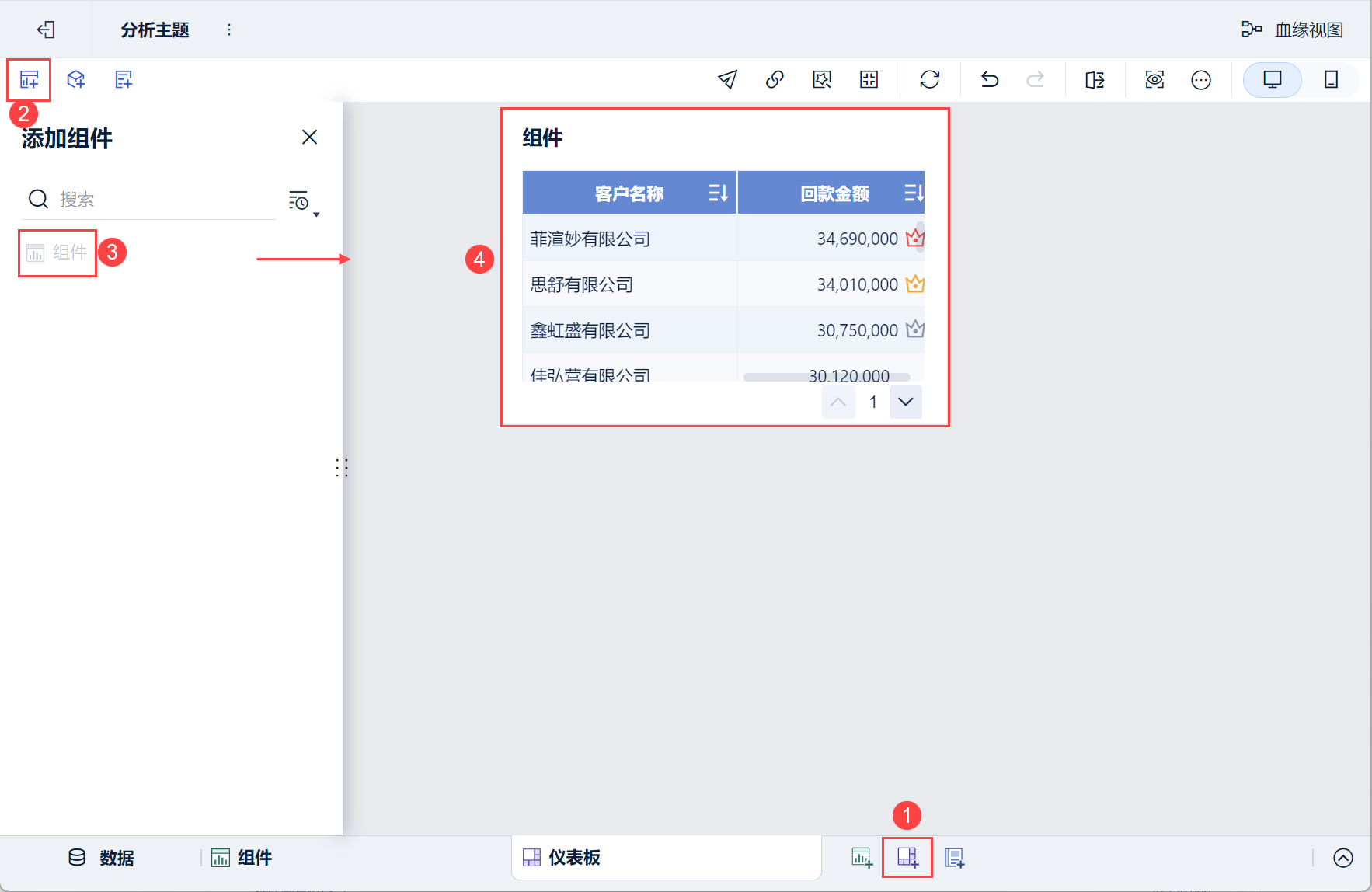The image size is (1372, 892).
Task: Click the 菲渲妙有限公司 cell
Action: pyautogui.click(x=630, y=239)
